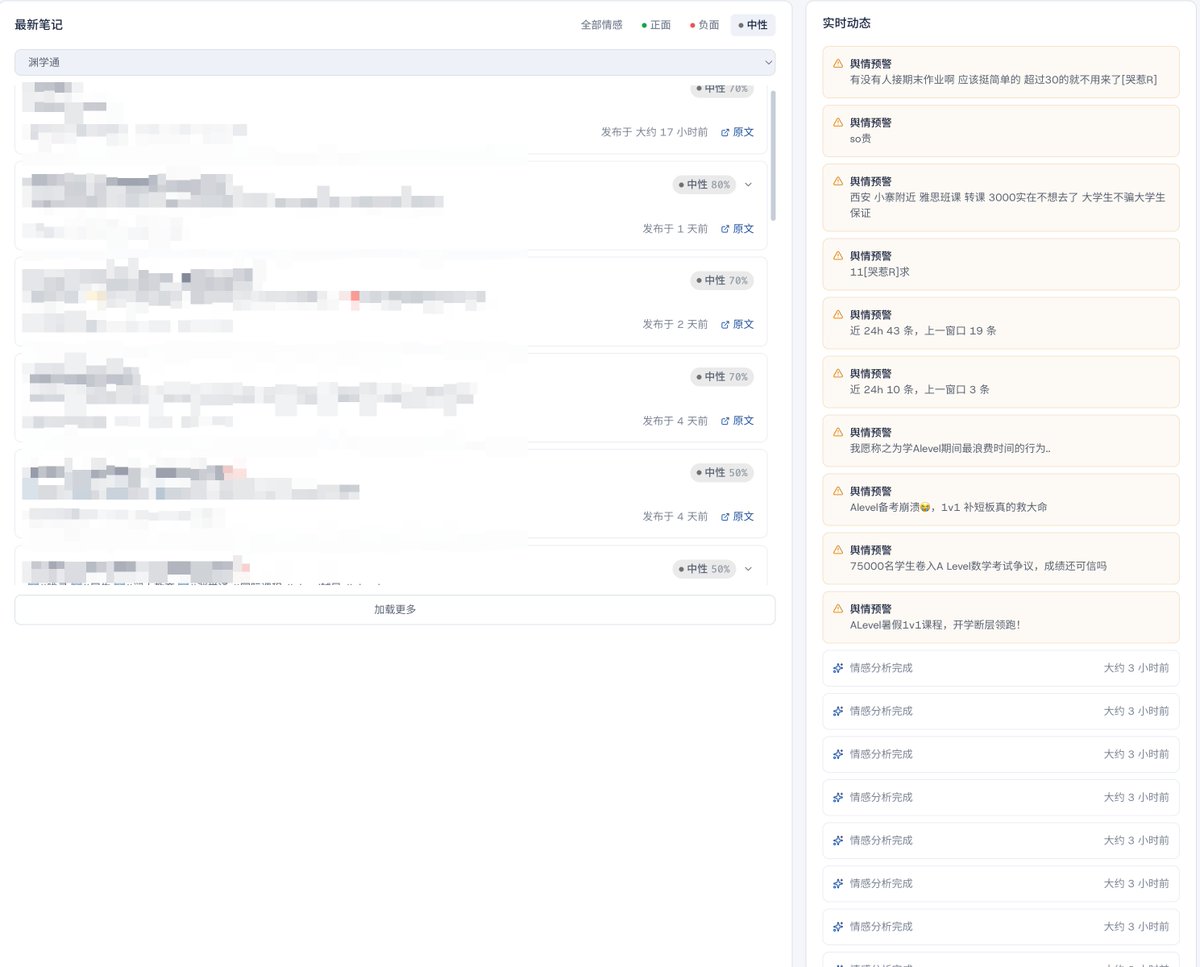Click the 最新笔记 heading
Image resolution: width=1200 pixels, height=967 pixels.
(39, 24)
